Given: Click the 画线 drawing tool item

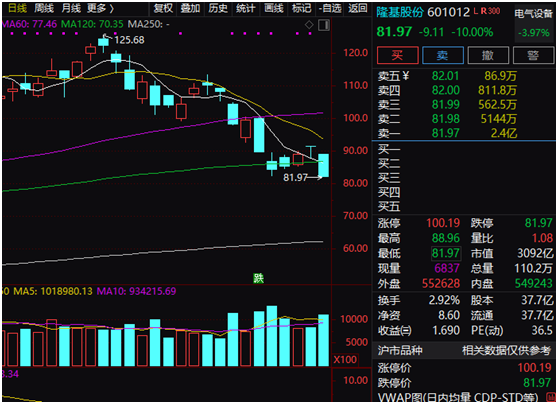Looking at the screenshot, I should tap(274, 8).
